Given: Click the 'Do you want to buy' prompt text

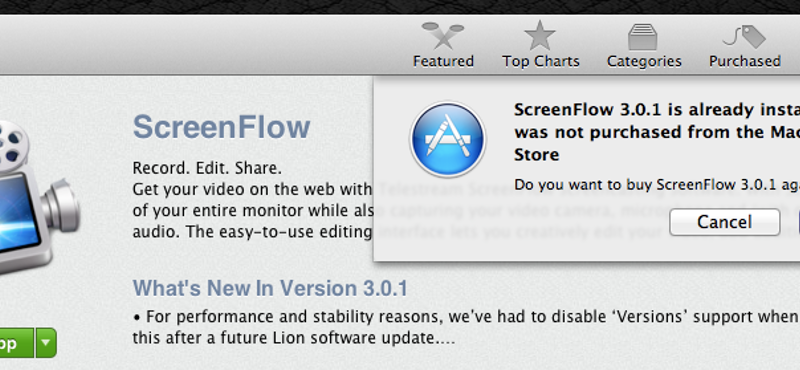Looking at the screenshot, I should coord(657,184).
